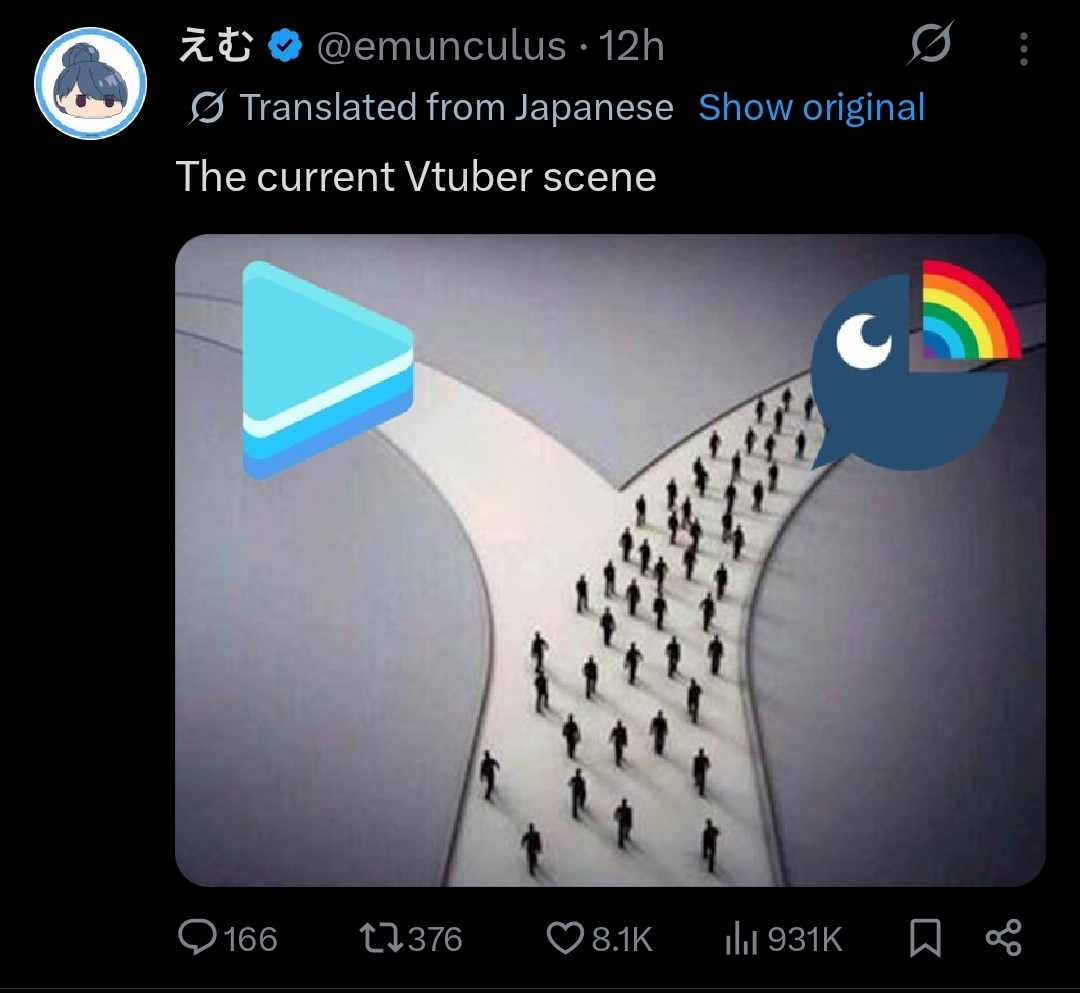This screenshot has height=993, width=1080.
Task: Open the emunculus profile avatar
Action: coord(90,83)
